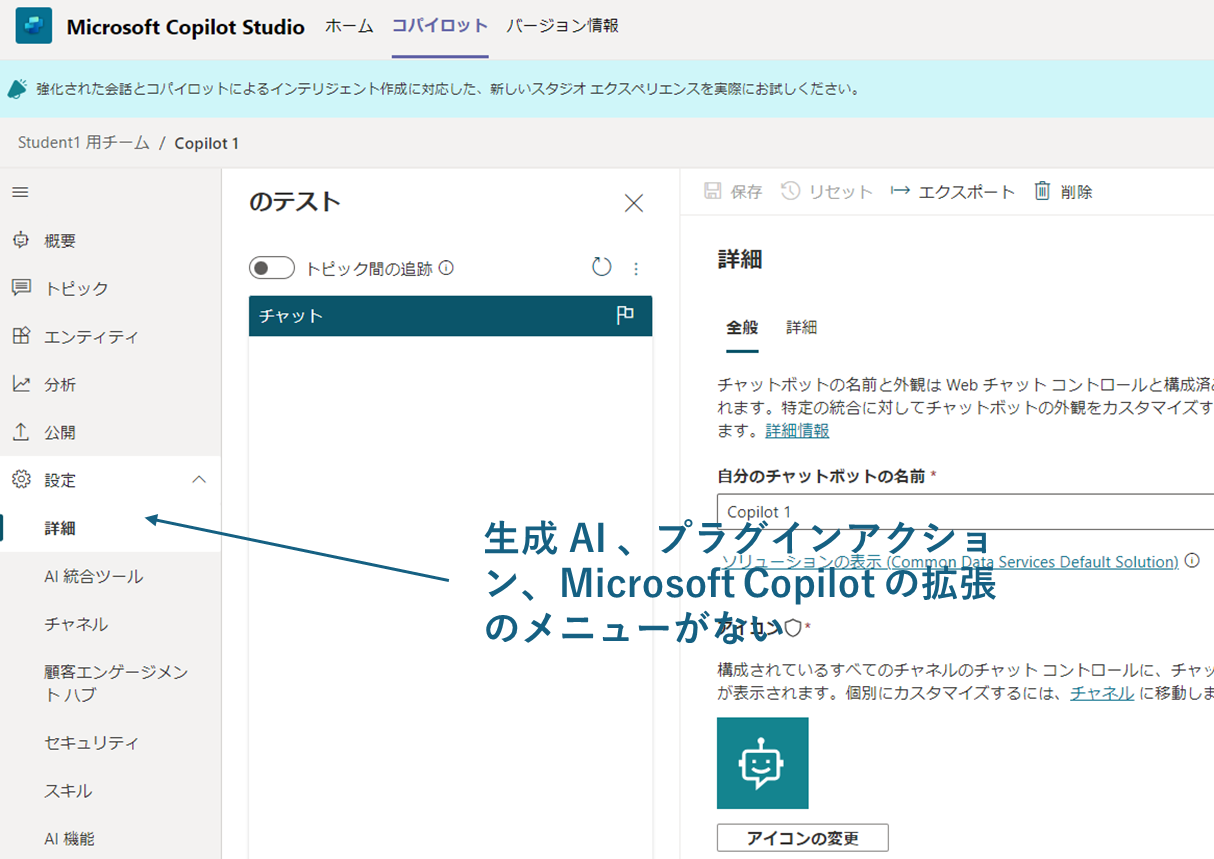The image size is (1214, 859).
Task: Click リセット in the toolbar
Action: [827, 191]
